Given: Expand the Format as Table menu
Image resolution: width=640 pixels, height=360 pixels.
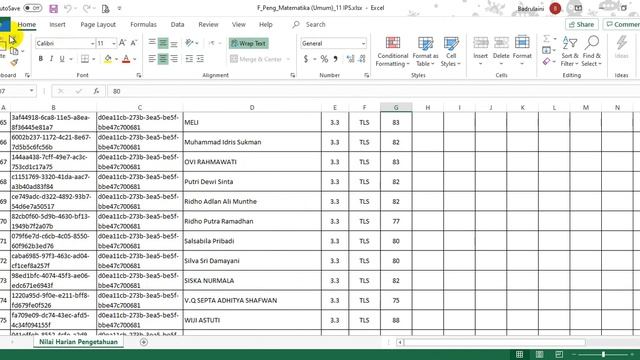Looking at the screenshot, I should 425,52.
